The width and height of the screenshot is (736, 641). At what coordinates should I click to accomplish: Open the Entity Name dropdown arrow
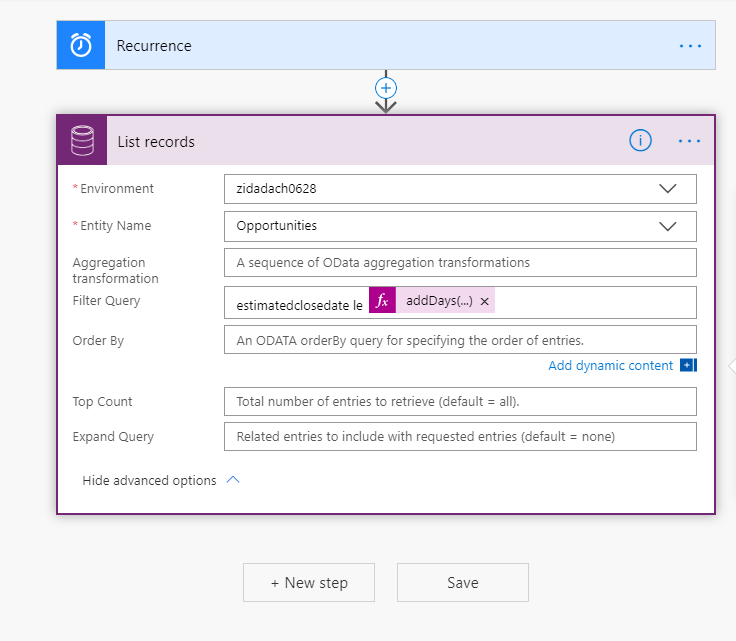tap(667, 226)
